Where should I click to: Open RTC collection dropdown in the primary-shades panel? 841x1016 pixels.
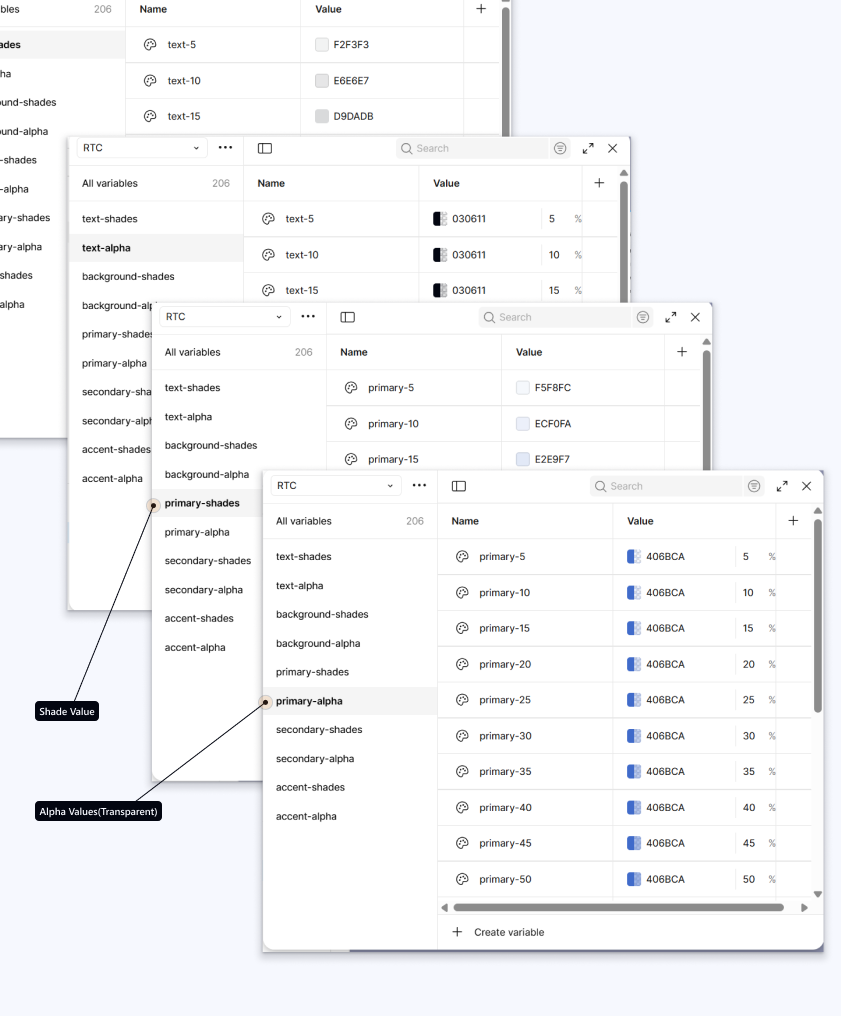point(224,317)
